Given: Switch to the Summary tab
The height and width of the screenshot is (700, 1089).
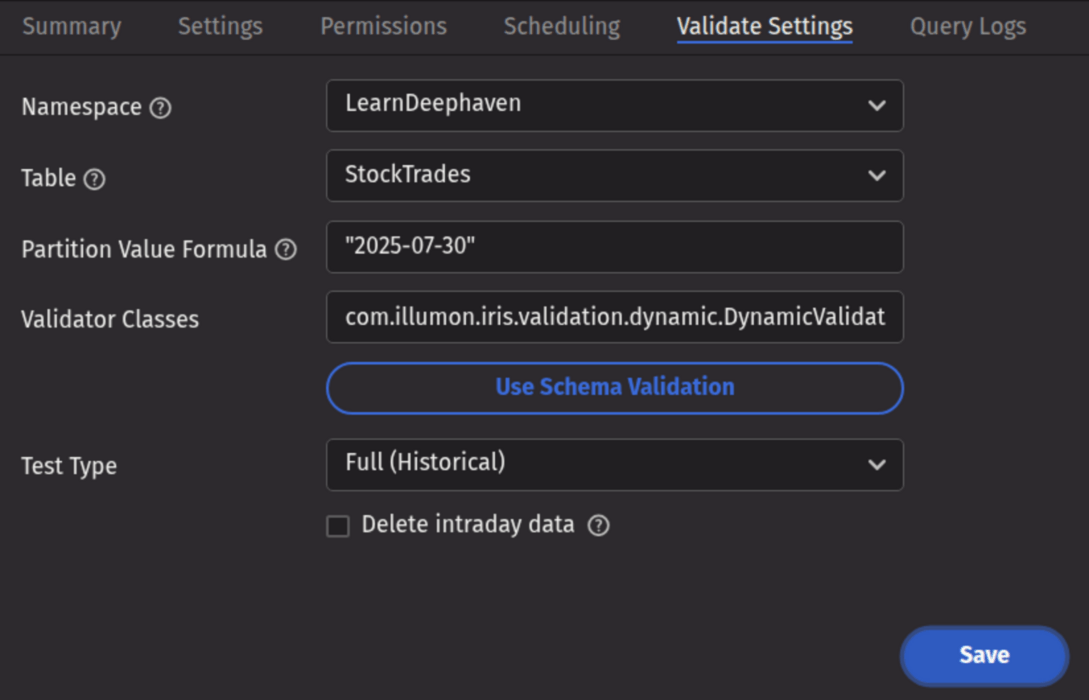Looking at the screenshot, I should tap(71, 27).
